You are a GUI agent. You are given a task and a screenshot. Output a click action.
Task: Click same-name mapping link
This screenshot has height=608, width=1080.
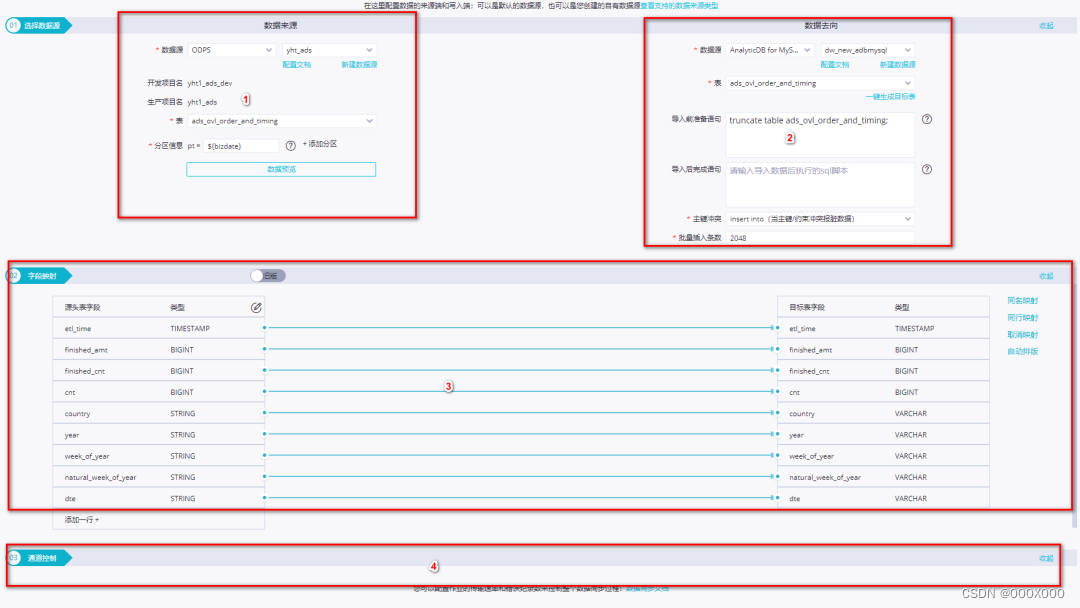[1022, 301]
